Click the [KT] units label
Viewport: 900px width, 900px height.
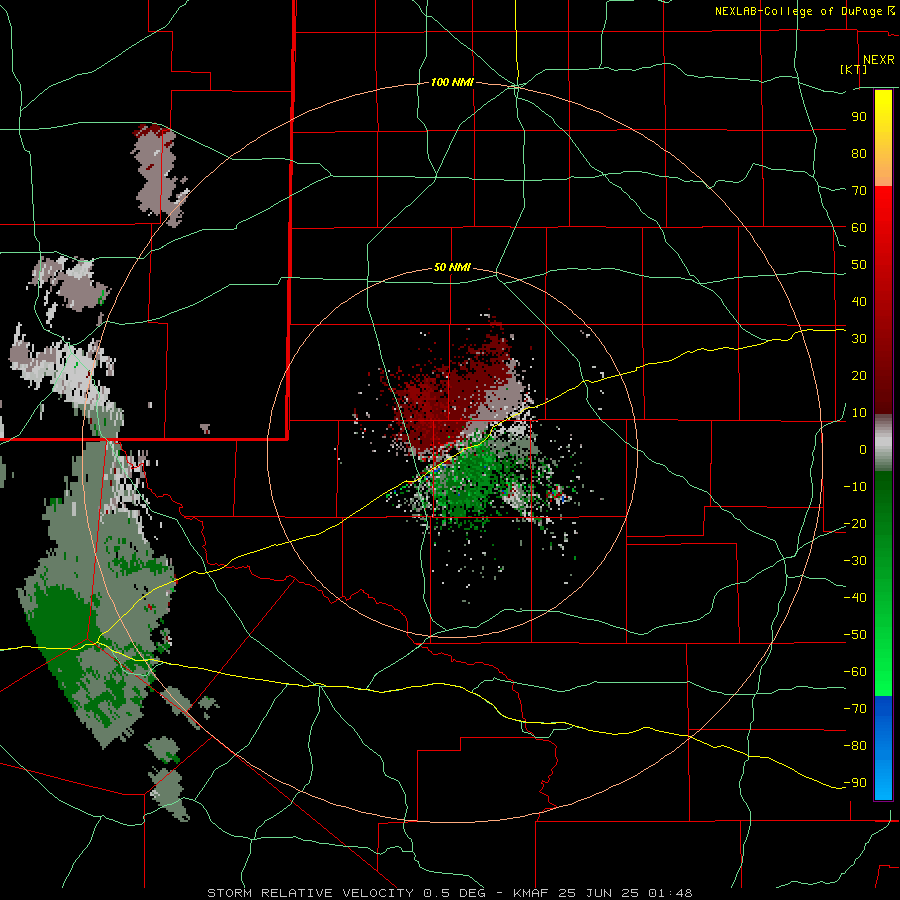click(x=854, y=69)
